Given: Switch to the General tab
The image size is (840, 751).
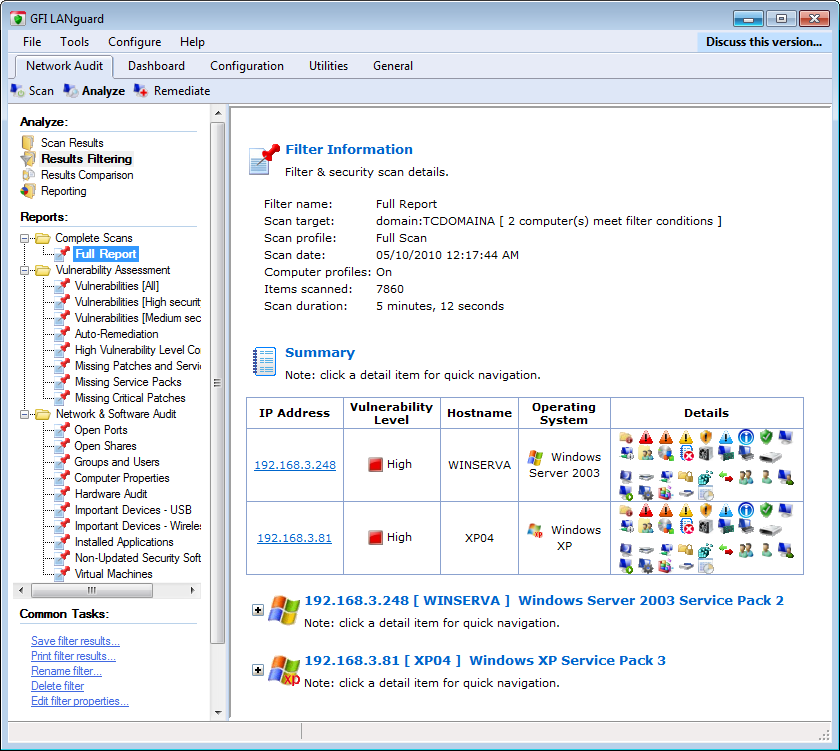Looking at the screenshot, I should pos(393,66).
